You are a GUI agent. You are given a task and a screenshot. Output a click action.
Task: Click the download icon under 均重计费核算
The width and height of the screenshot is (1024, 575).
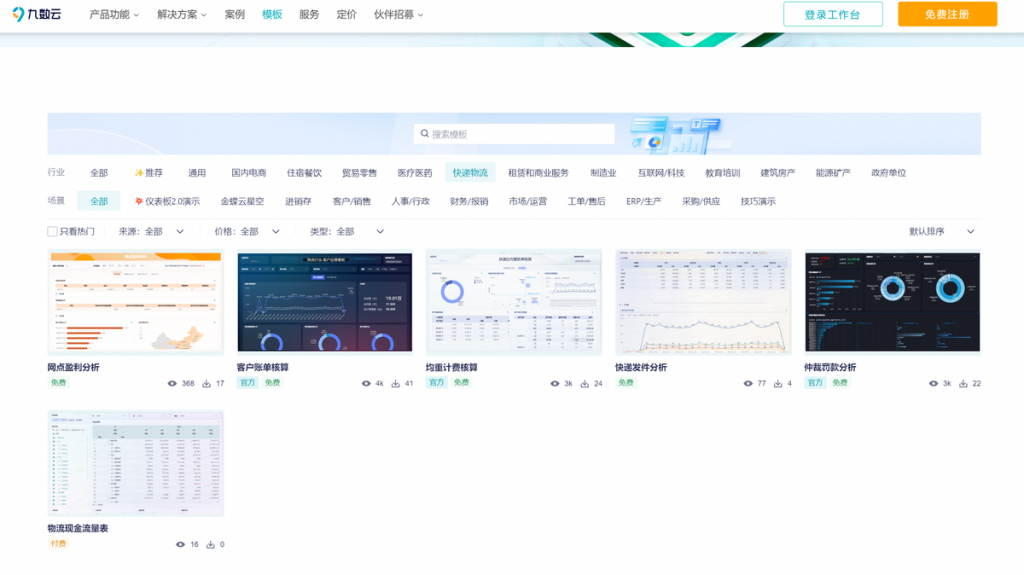point(584,383)
